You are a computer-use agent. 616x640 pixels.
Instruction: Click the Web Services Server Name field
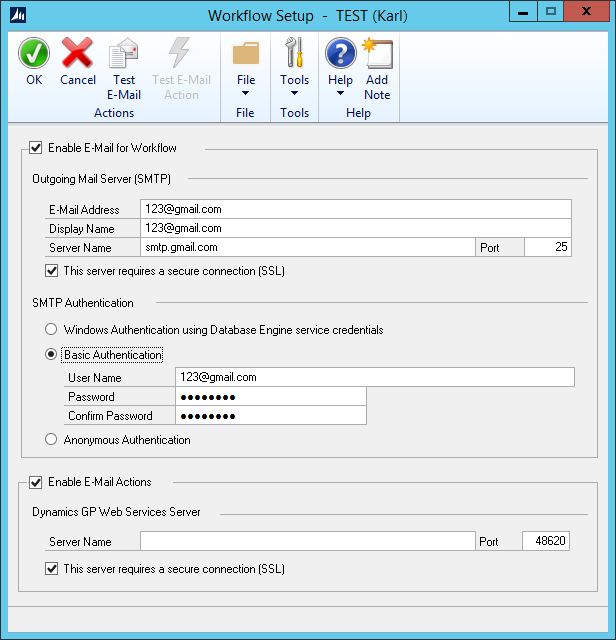click(308, 541)
